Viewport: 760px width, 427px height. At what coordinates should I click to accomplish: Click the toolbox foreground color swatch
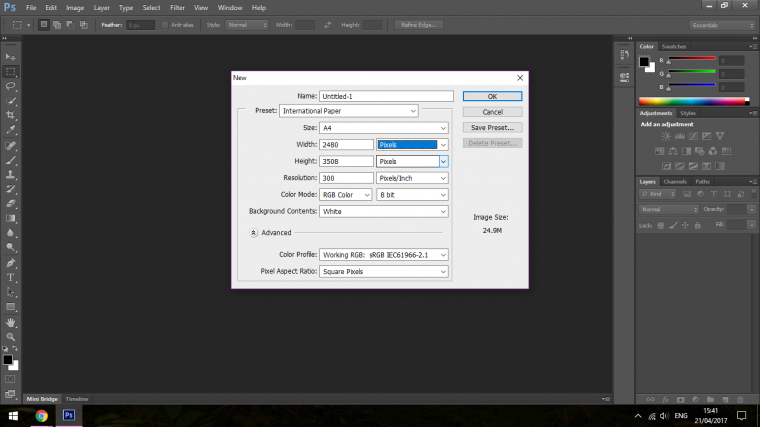(7, 360)
